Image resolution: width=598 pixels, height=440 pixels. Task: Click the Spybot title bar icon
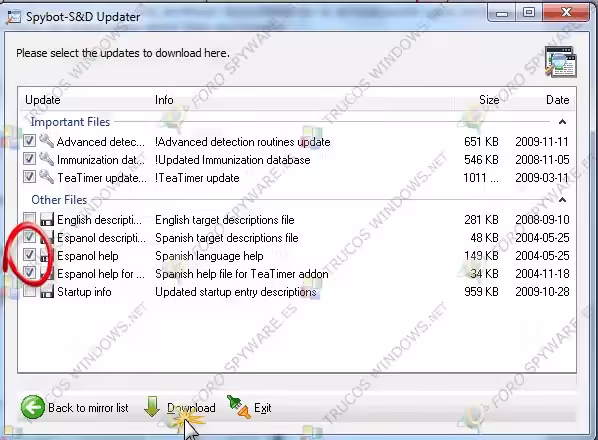(14, 17)
